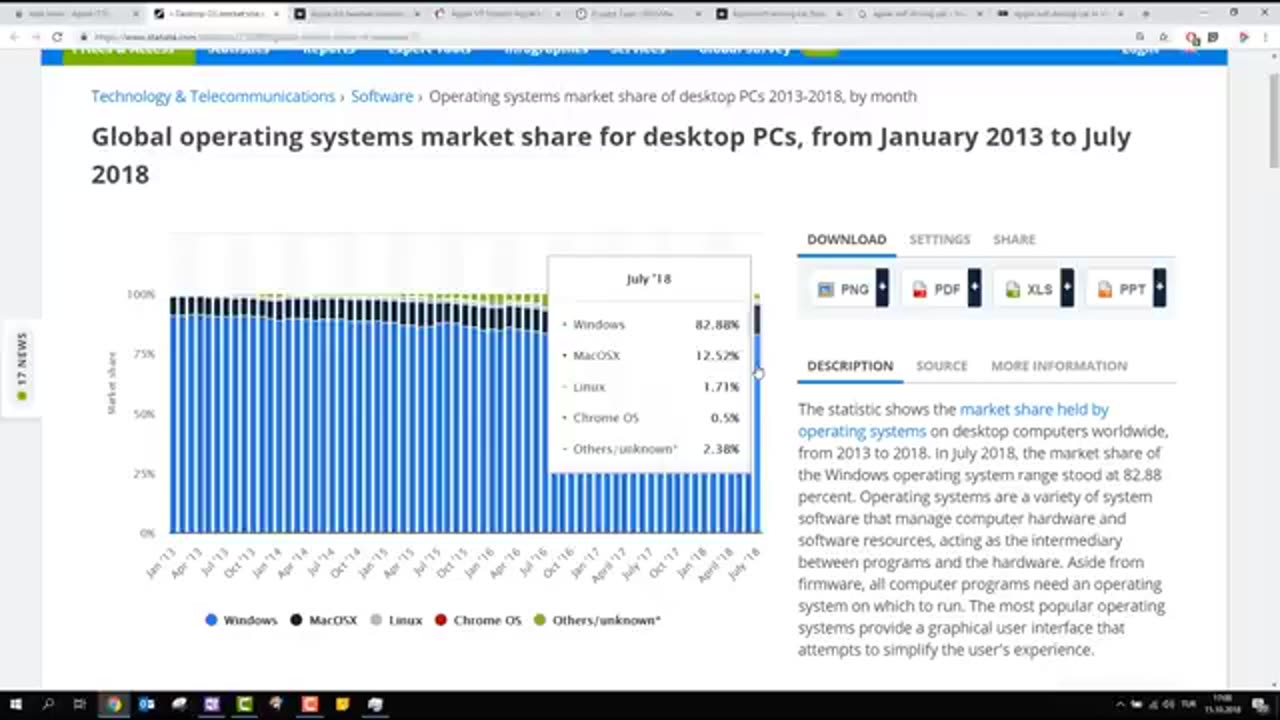
Task: Click the browser forward arrow
Action: (x=35, y=37)
